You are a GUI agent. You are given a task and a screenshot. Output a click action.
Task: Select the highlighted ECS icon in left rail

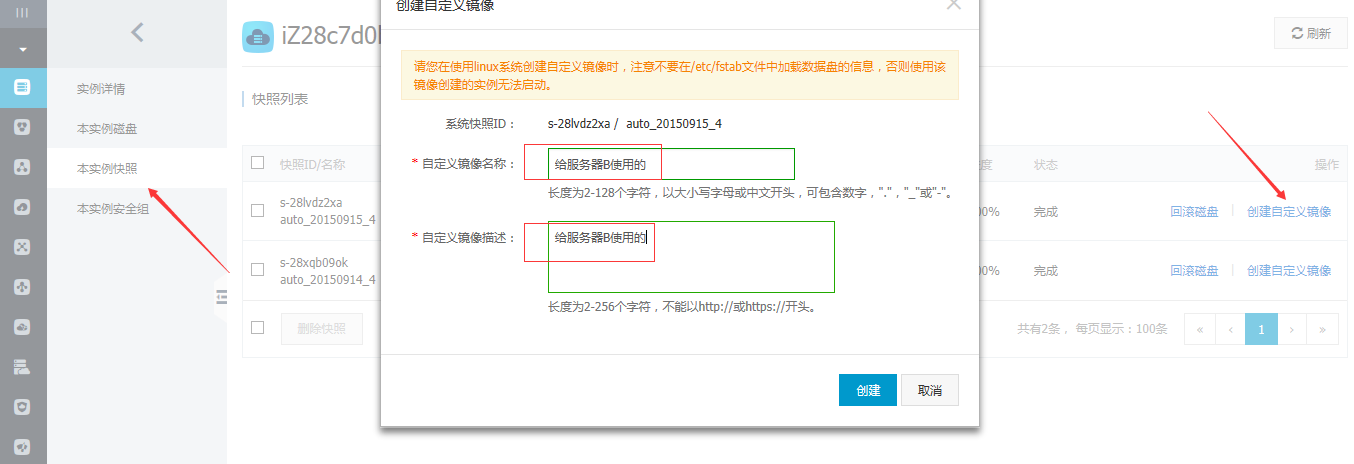[x=22, y=87]
